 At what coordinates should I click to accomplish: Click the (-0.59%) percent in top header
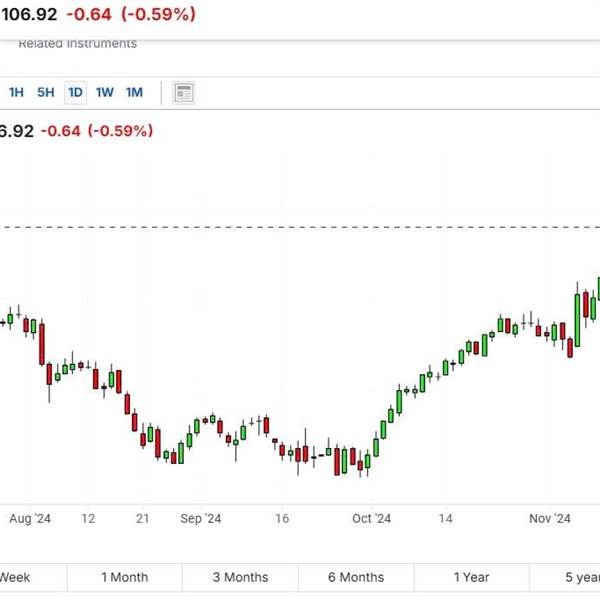pyautogui.click(x=158, y=15)
